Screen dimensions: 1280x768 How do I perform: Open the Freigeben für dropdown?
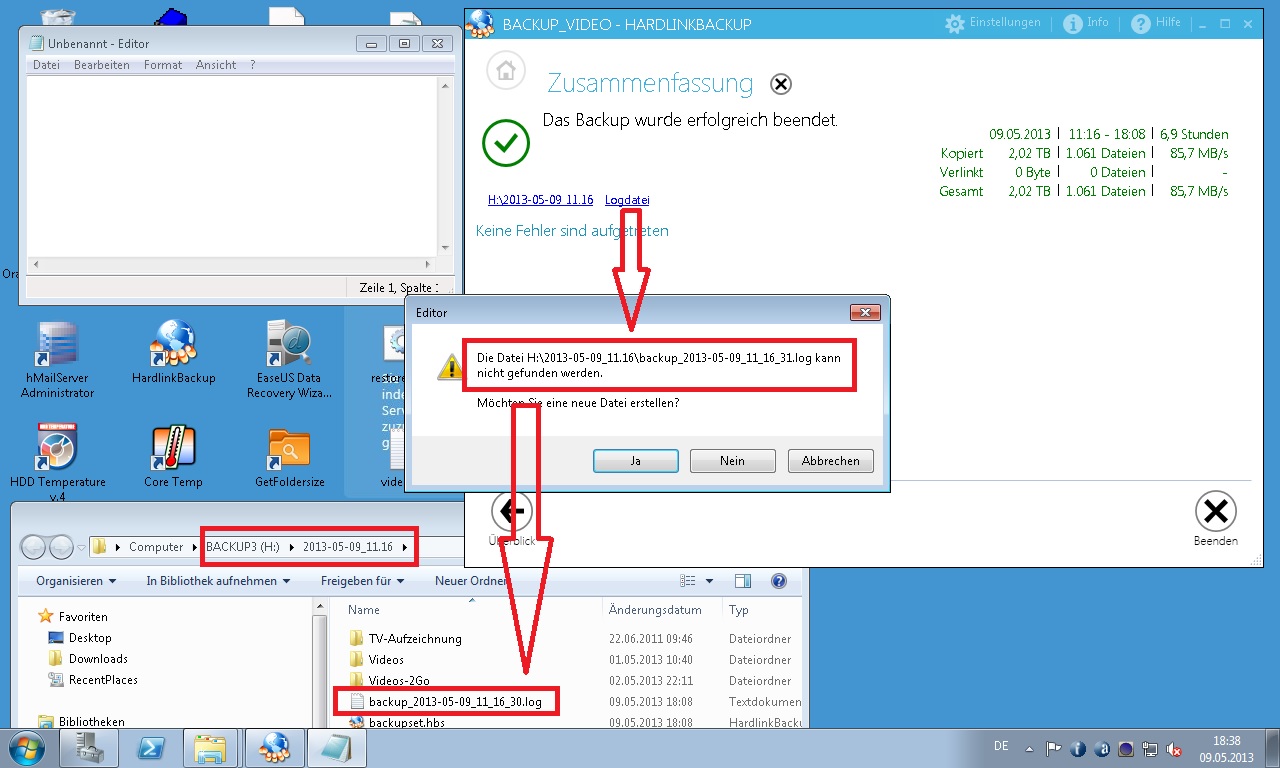(362, 581)
